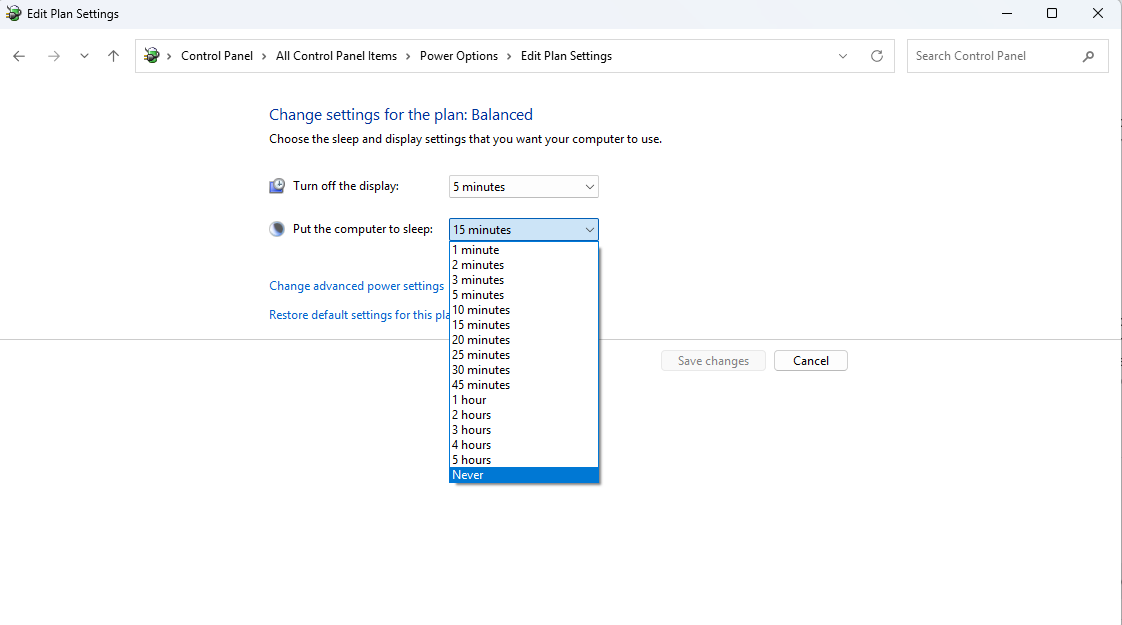
Task: Select 1 minute sleep option
Action: 524,250
